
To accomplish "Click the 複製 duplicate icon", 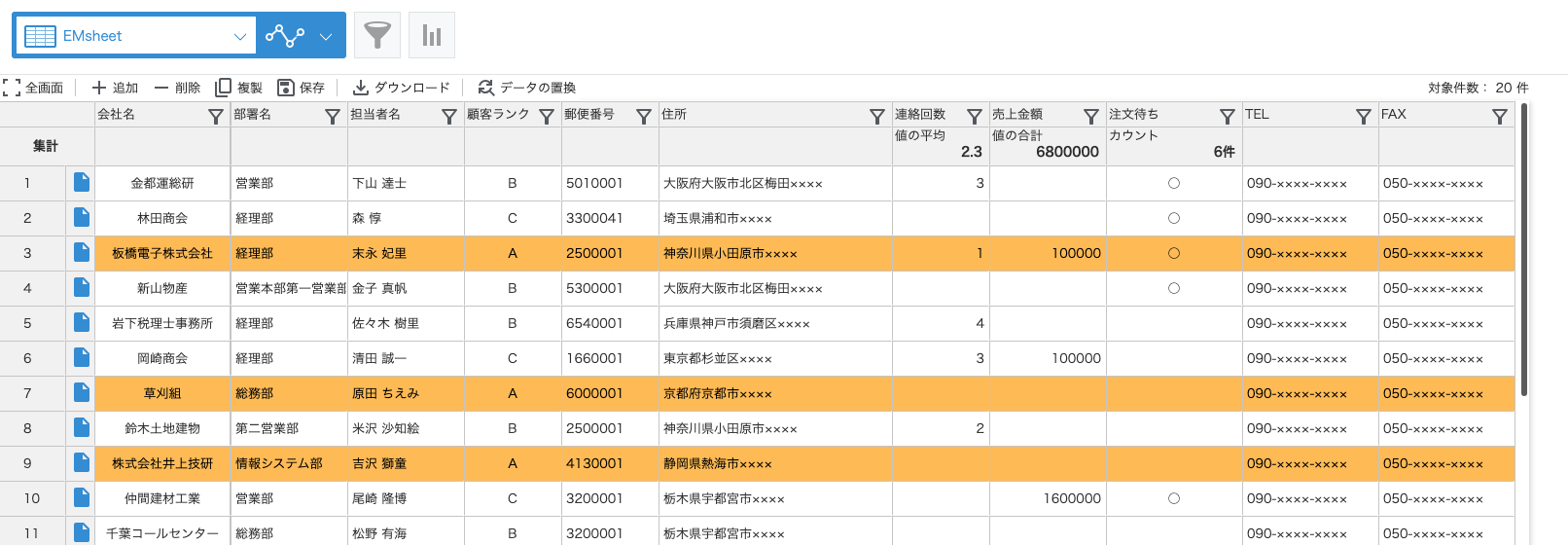I will click(224, 88).
